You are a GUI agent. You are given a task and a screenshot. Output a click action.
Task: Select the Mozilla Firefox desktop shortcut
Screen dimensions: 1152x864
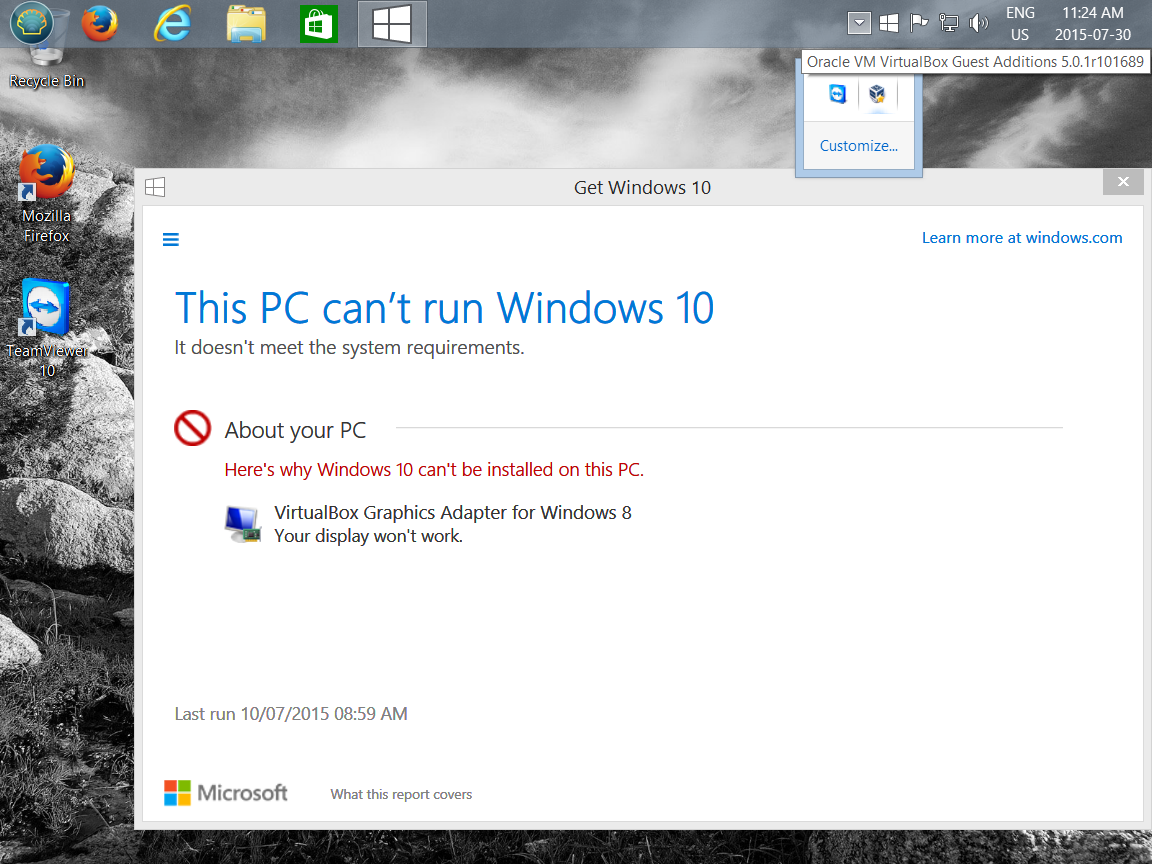coord(46,195)
